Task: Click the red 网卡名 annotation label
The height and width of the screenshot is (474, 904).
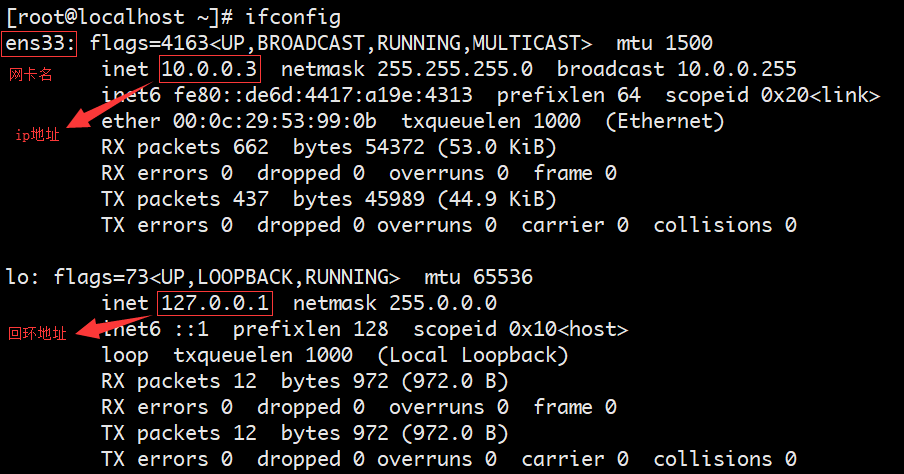Action: 31,74
